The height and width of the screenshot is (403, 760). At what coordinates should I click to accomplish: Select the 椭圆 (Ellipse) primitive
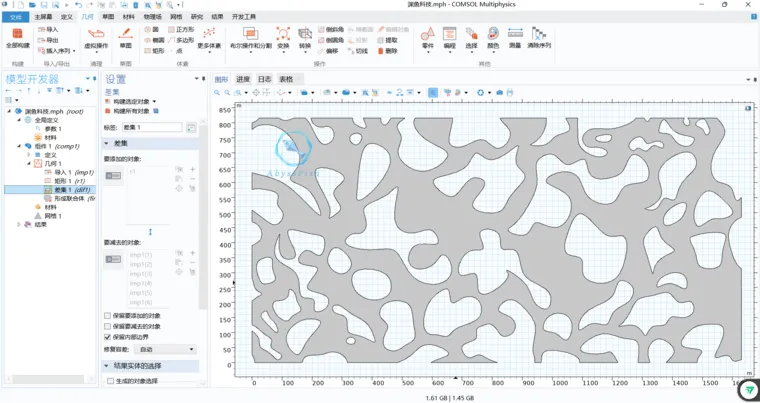coord(154,40)
